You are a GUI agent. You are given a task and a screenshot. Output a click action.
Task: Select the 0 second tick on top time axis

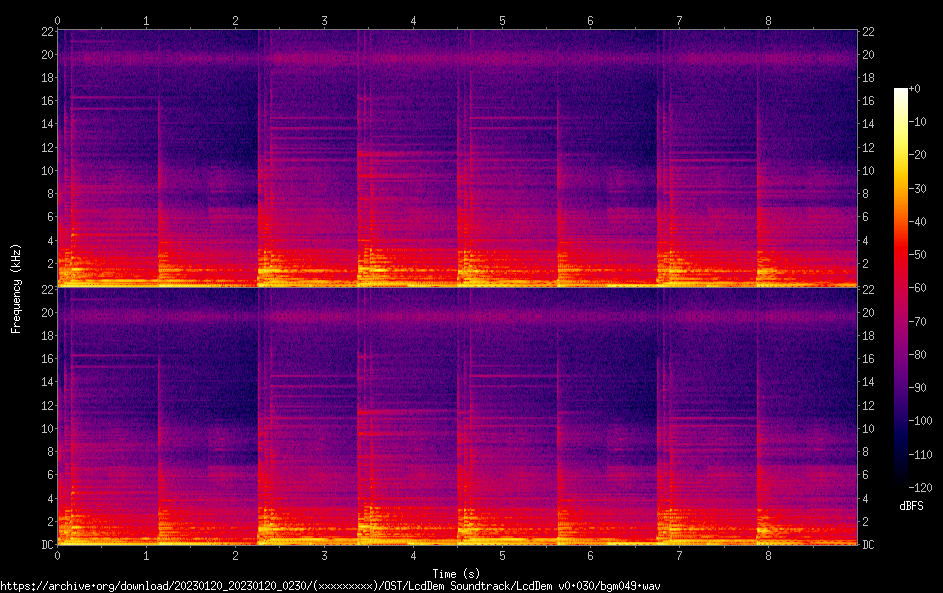click(x=58, y=20)
